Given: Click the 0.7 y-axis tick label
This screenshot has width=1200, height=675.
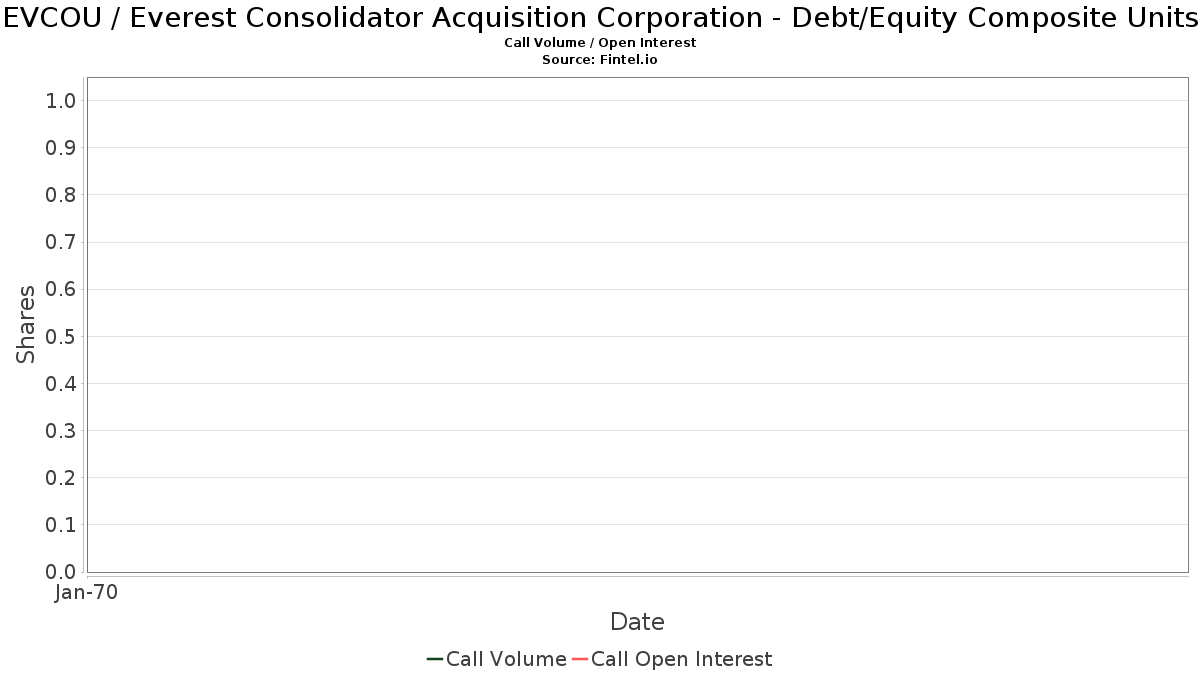Looking at the screenshot, I should pyautogui.click(x=62, y=242).
